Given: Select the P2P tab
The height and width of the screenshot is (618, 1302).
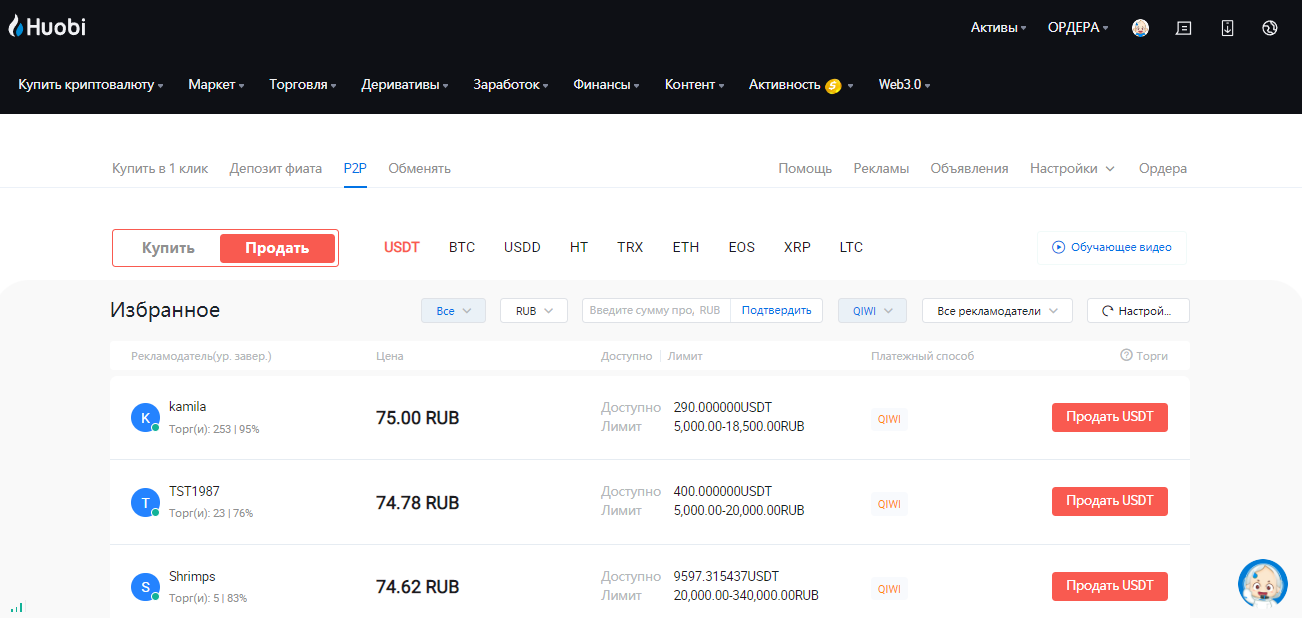Looking at the screenshot, I should point(355,169).
